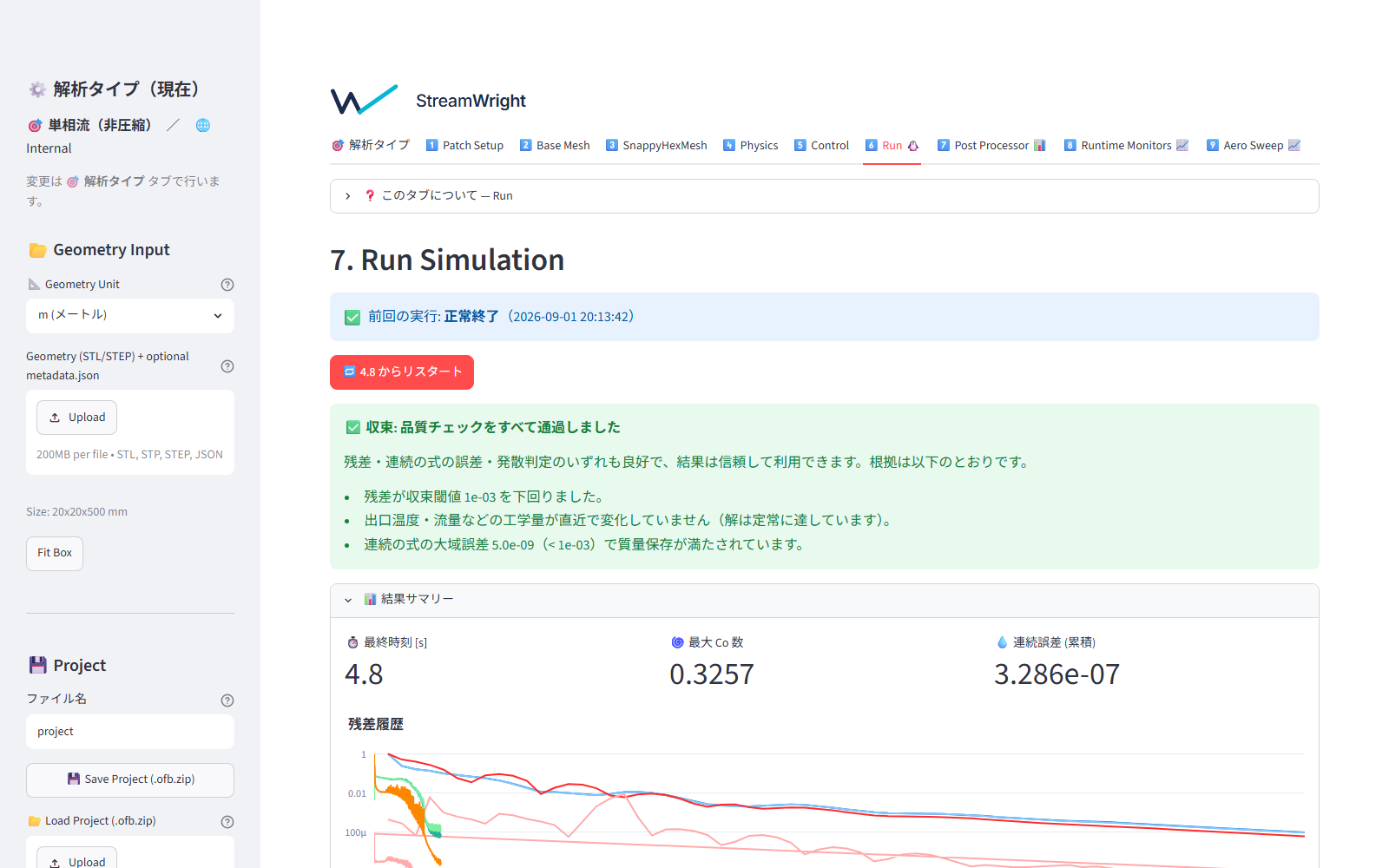
Task: Select the Physics tab
Action: 751,146
